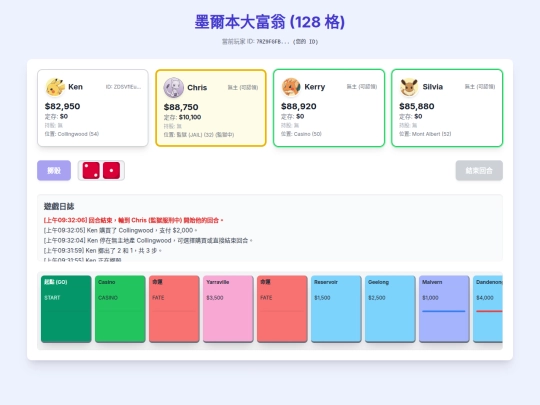The image size is (540, 405).
Task: Select Kerry's player card
Action: pyautogui.click(x=329, y=108)
